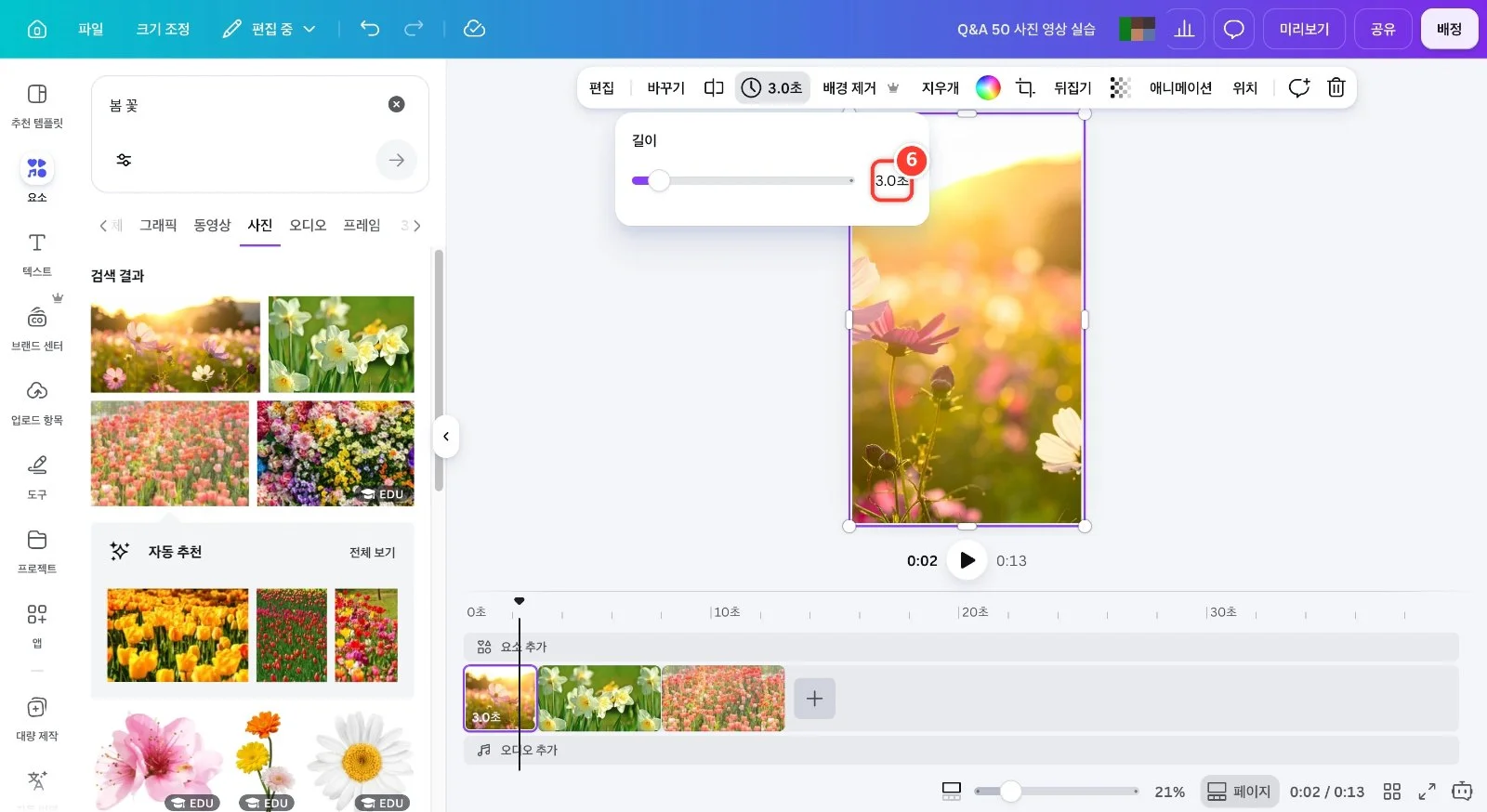Check the cloud save status icon

tap(474, 29)
